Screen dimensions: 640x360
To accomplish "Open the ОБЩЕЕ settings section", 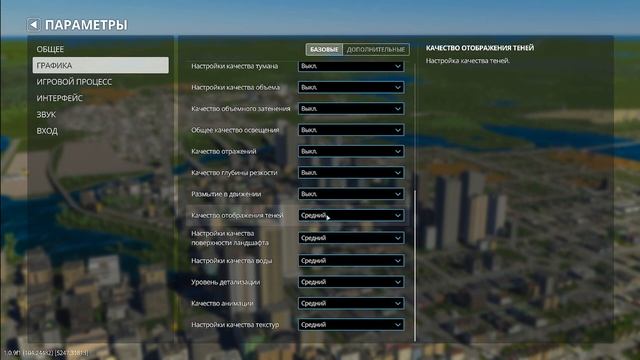I will point(50,49).
